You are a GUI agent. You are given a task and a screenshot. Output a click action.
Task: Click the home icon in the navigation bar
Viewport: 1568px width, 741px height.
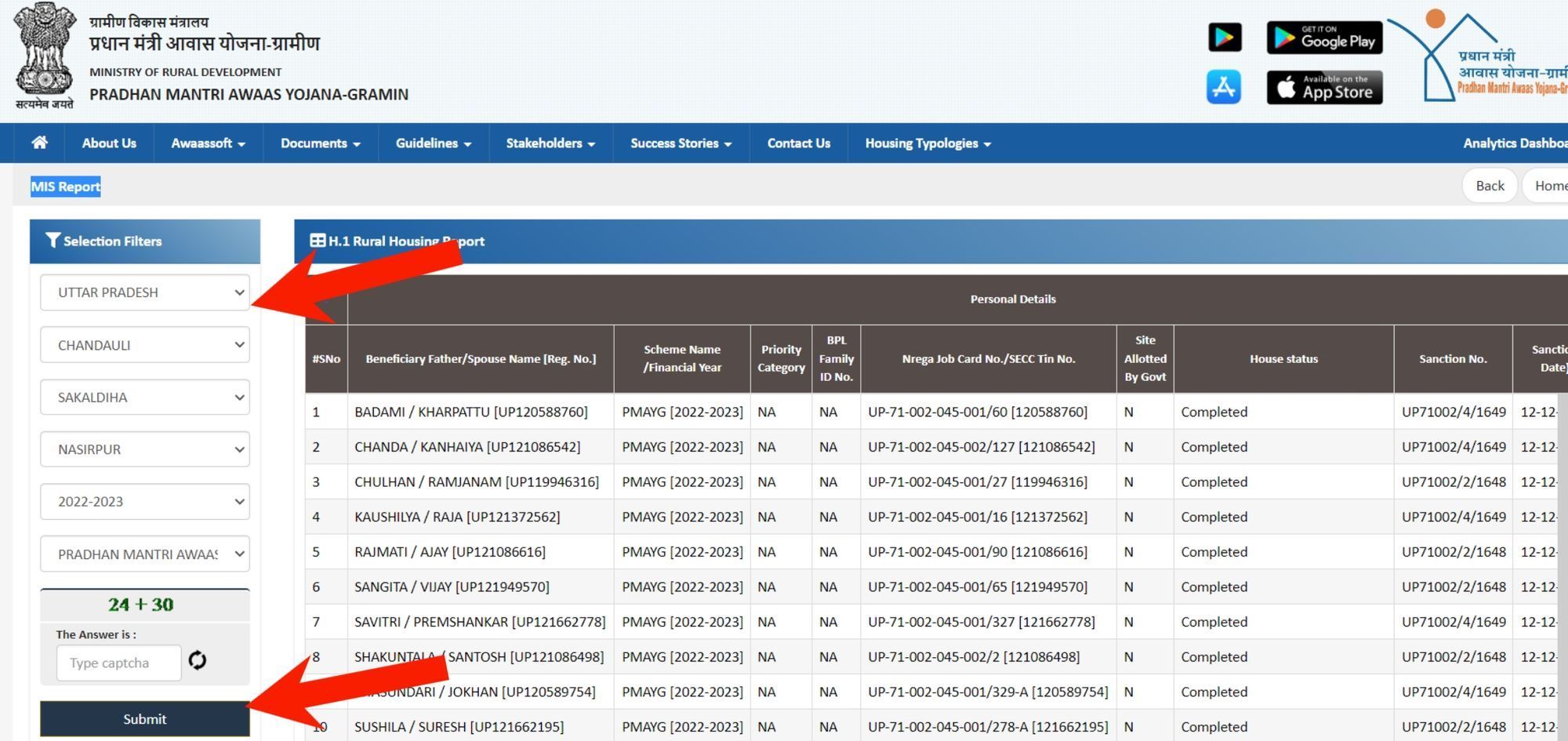pos(38,143)
